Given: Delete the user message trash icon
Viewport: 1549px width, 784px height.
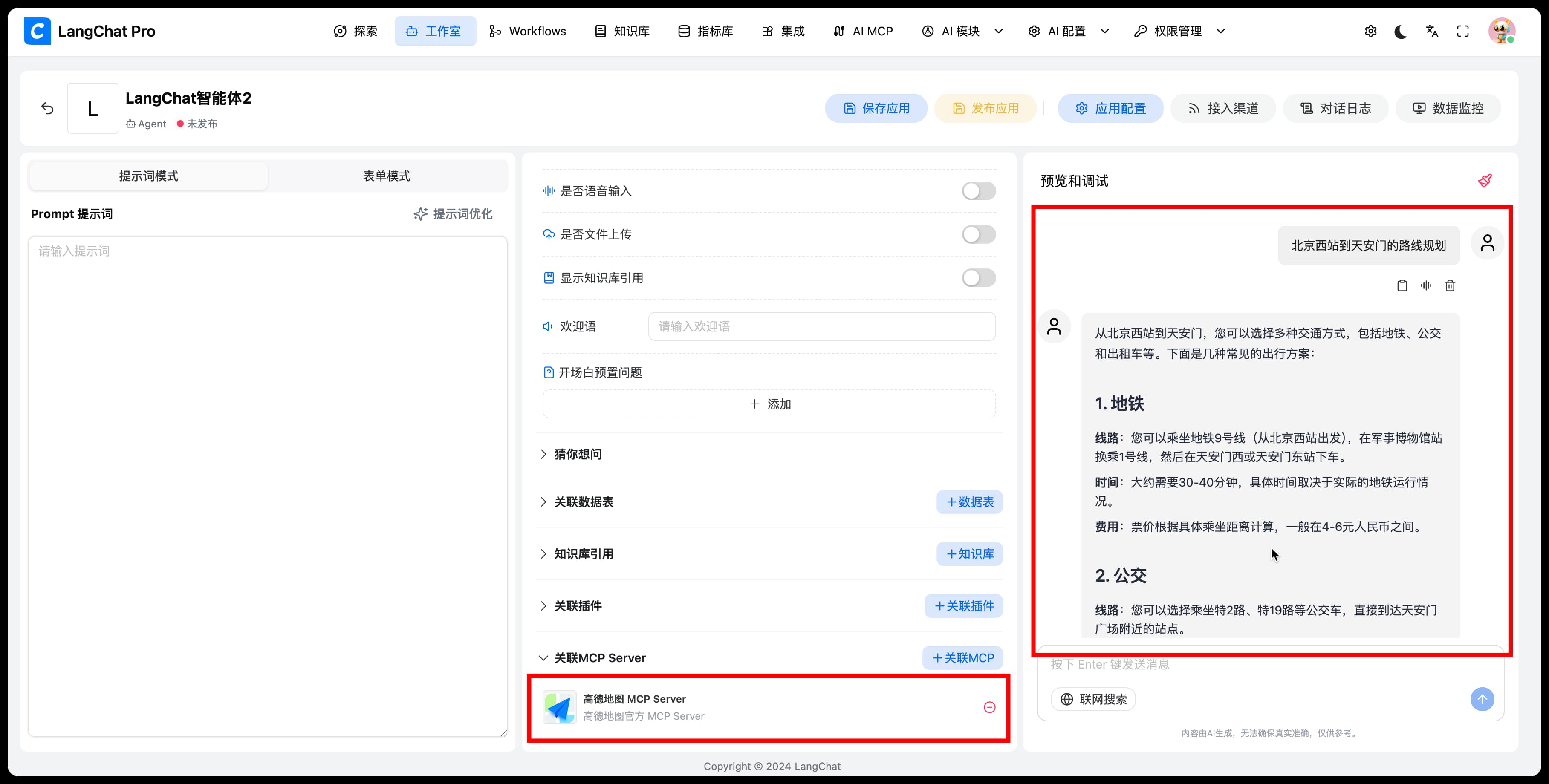Looking at the screenshot, I should click(x=1450, y=285).
